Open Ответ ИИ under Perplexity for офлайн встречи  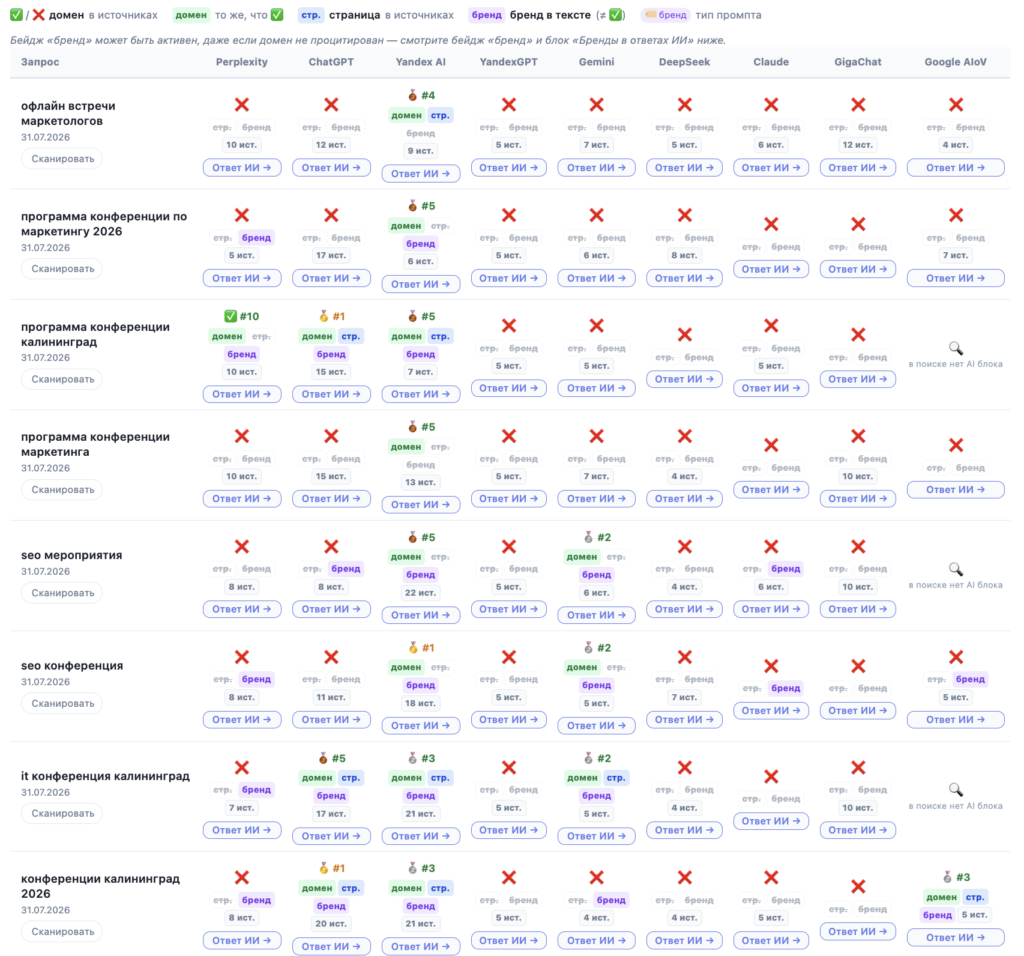tap(242, 168)
